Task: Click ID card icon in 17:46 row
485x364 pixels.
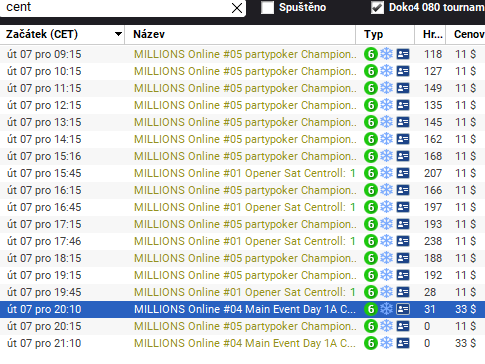Action: pos(403,241)
